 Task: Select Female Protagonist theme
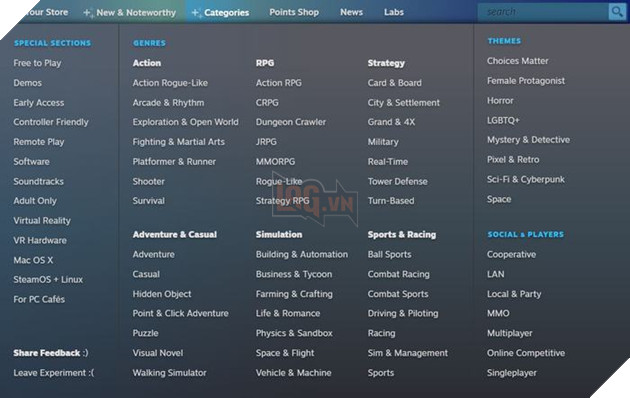(x=526, y=81)
